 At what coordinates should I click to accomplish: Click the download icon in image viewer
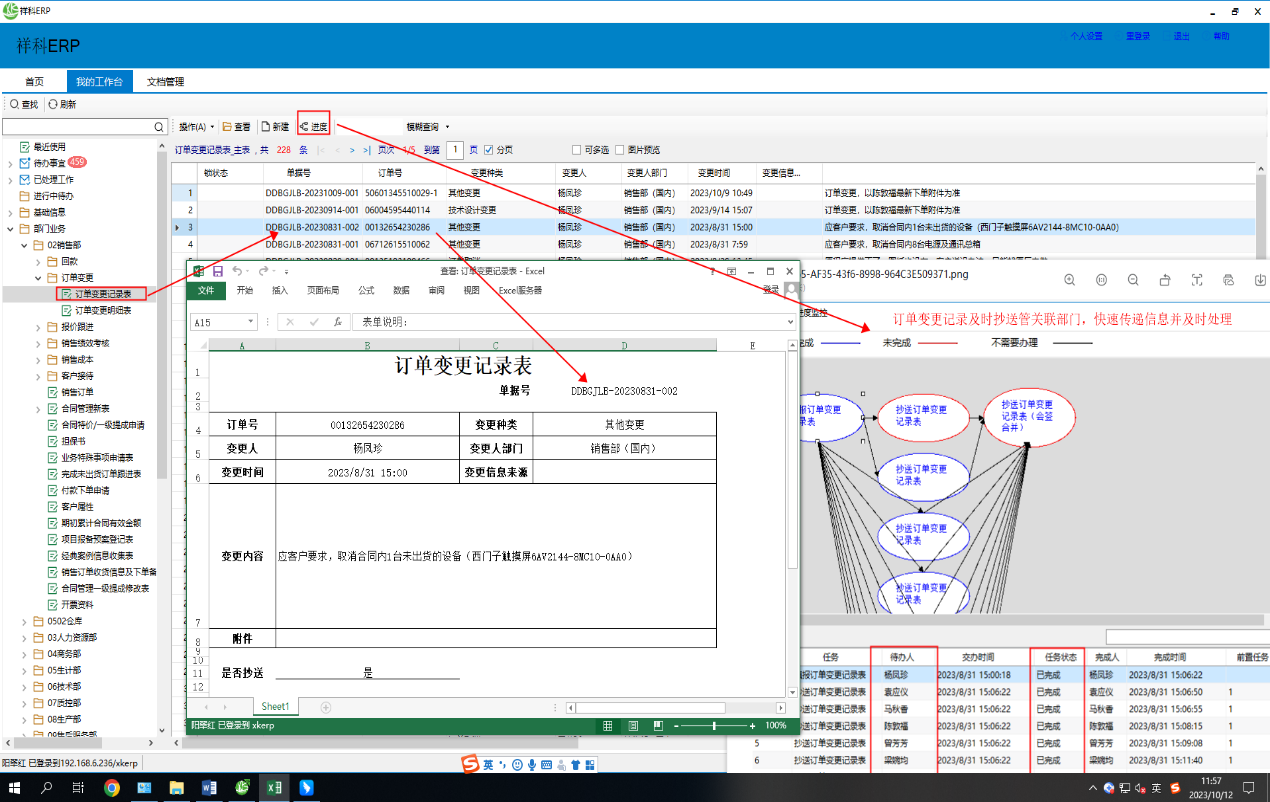[1260, 280]
